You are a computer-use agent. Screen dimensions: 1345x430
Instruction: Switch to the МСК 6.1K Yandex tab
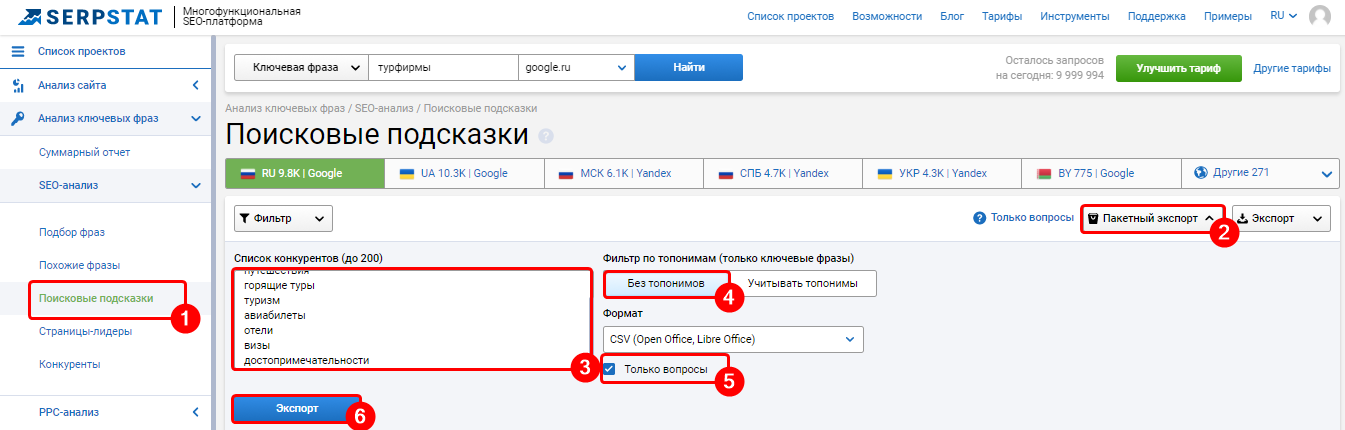click(x=624, y=173)
